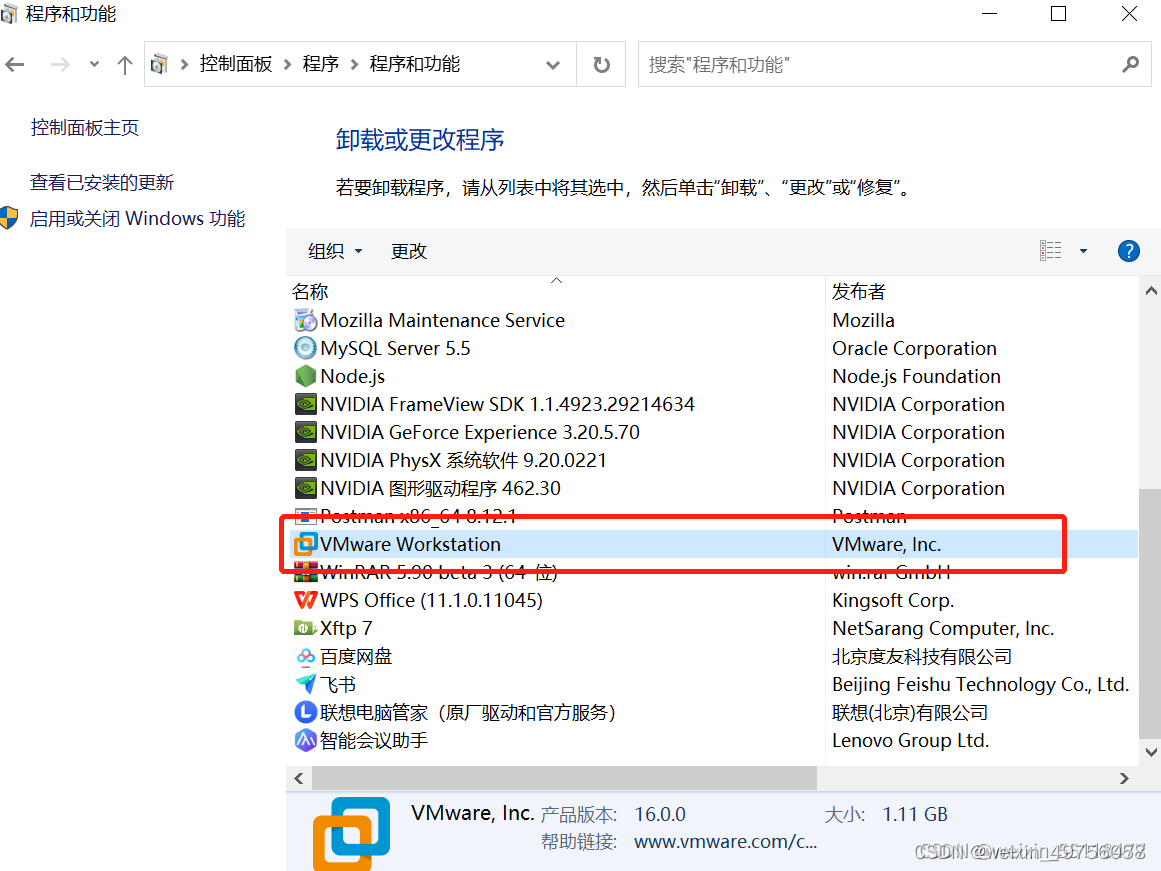
Task: Click the 智能会议助手 icon
Action: [x=305, y=741]
